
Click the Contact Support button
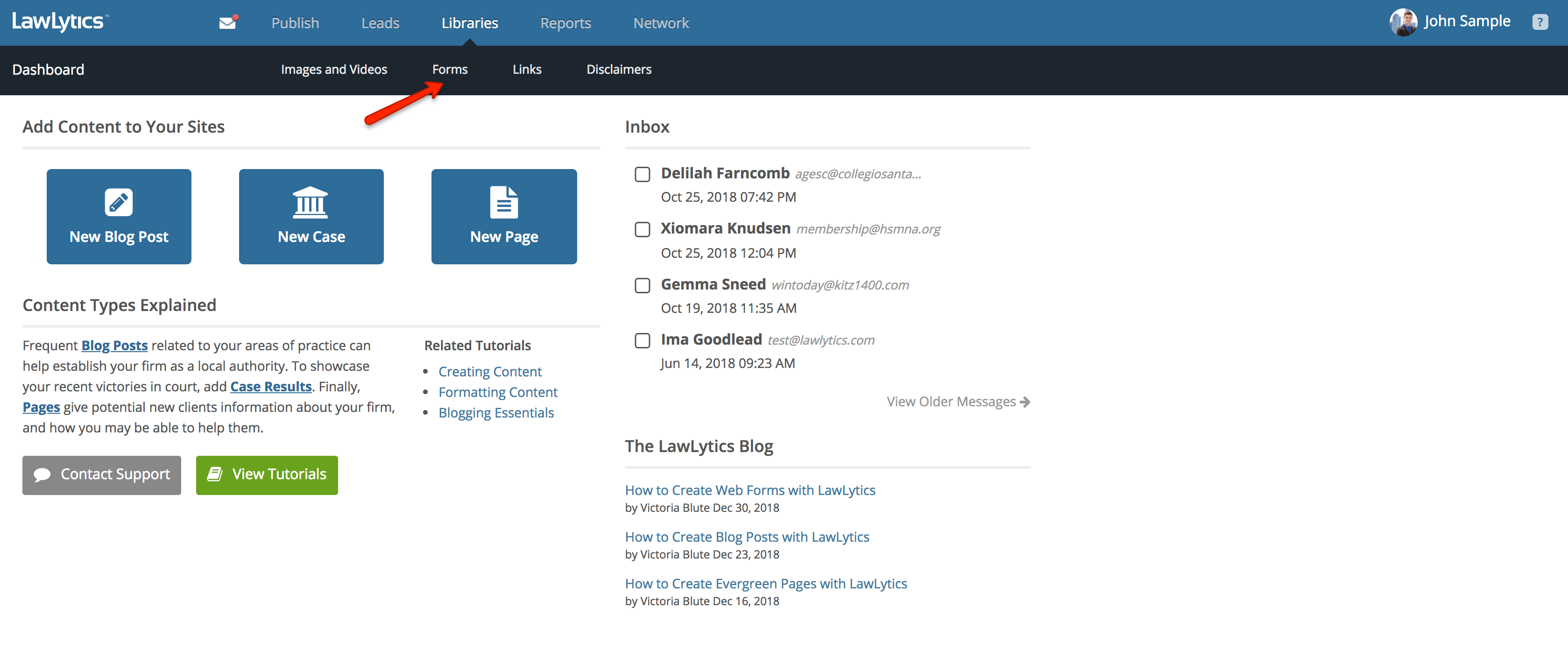tap(102, 474)
